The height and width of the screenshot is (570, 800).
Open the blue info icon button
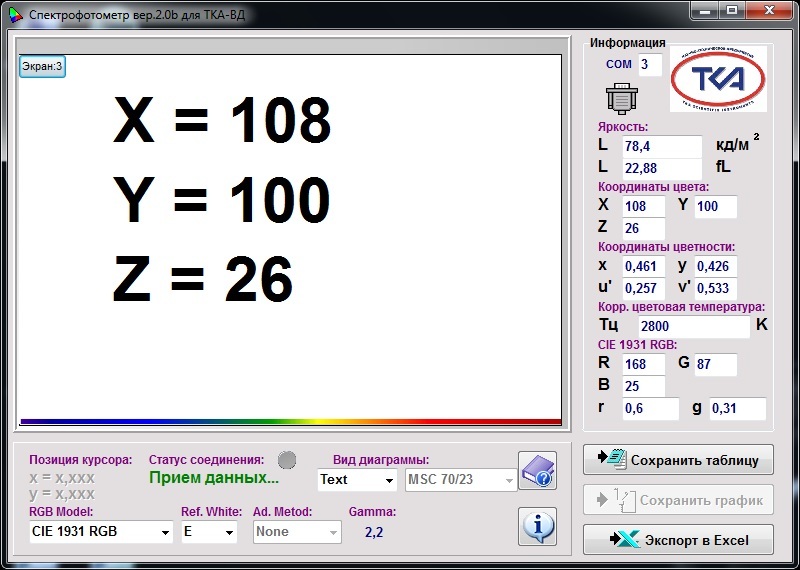(x=537, y=525)
